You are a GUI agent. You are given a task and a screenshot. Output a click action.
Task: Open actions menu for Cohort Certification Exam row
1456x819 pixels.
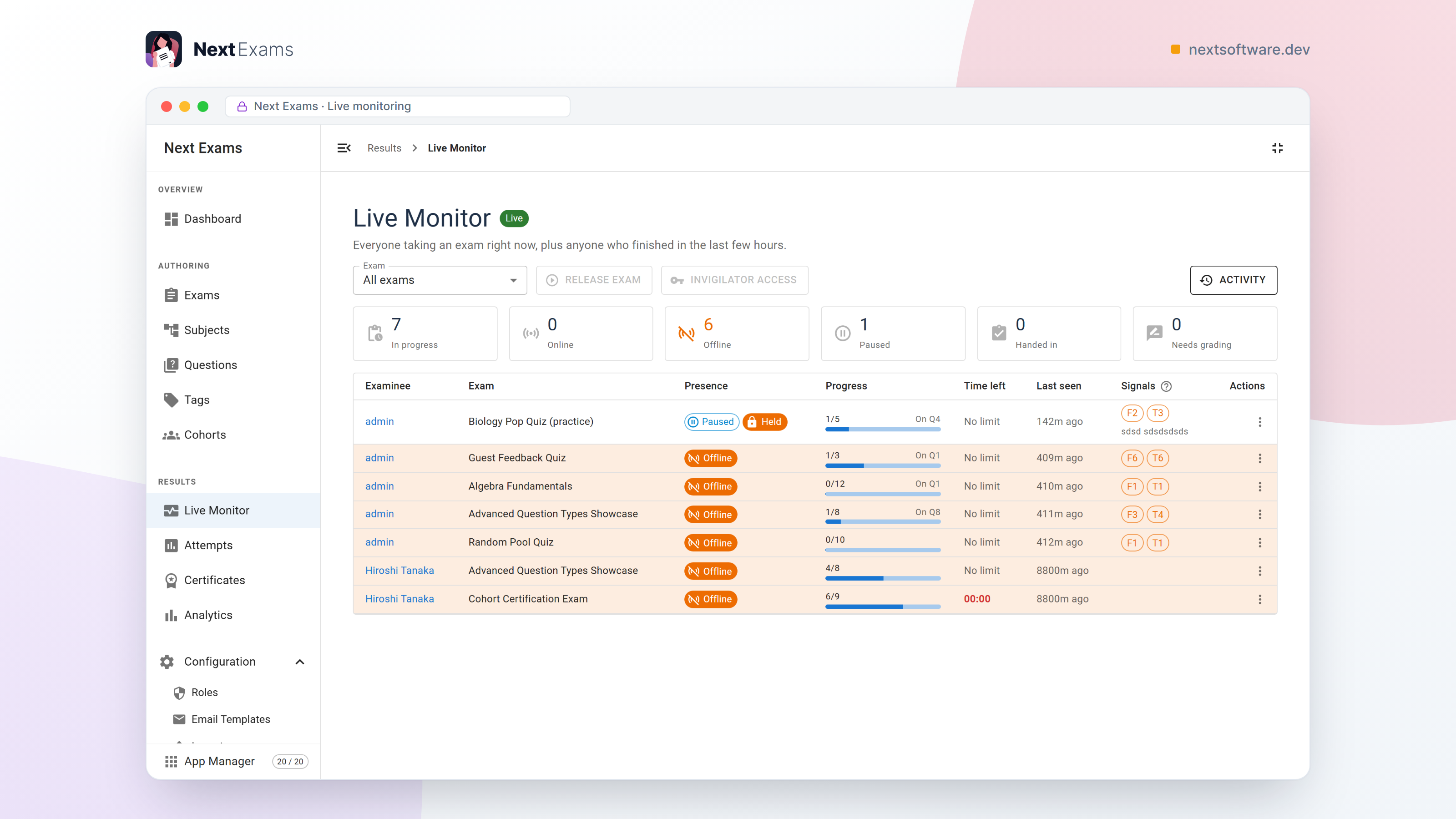click(1259, 599)
